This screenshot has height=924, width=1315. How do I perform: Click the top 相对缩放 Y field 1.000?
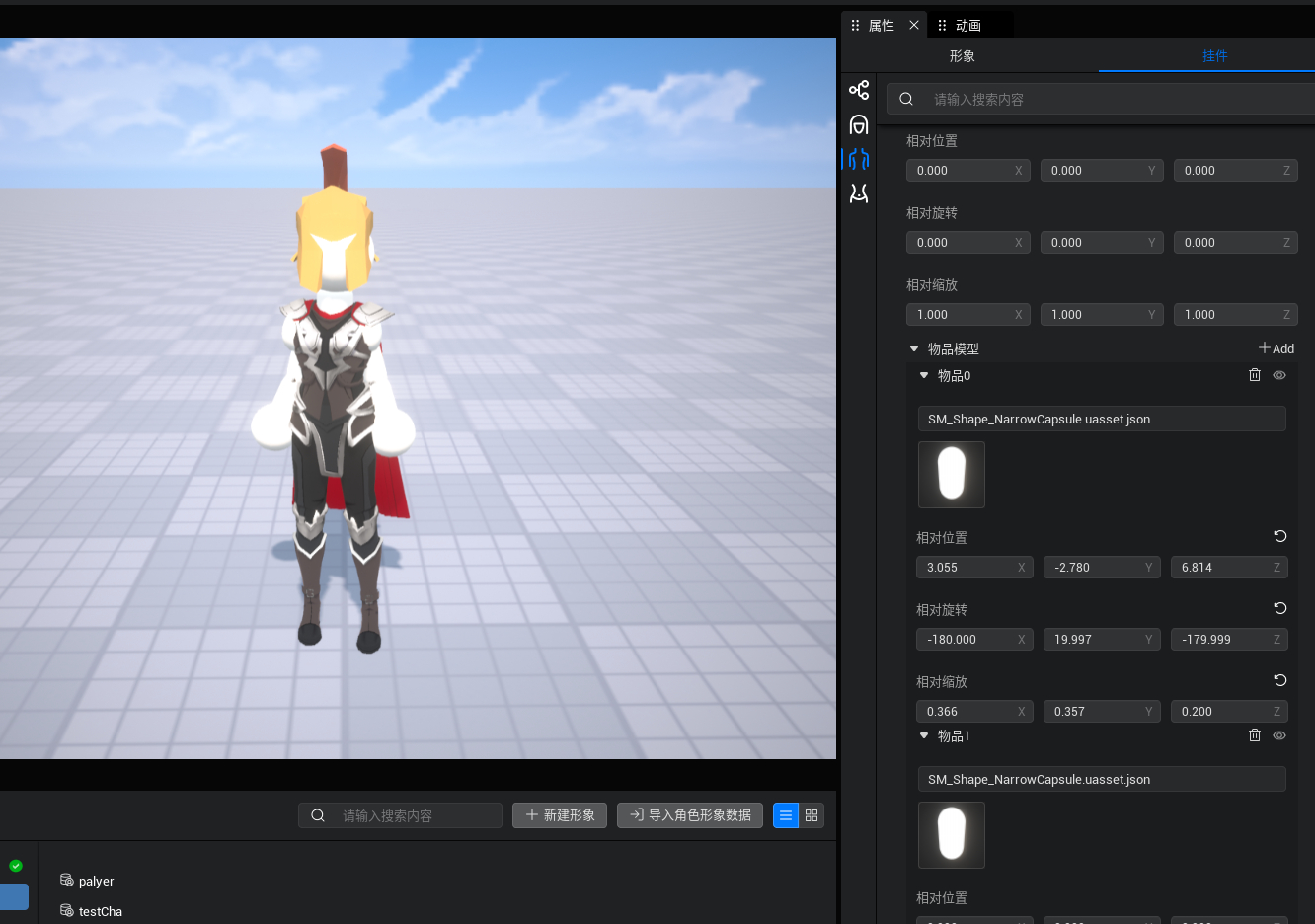[1102, 315]
